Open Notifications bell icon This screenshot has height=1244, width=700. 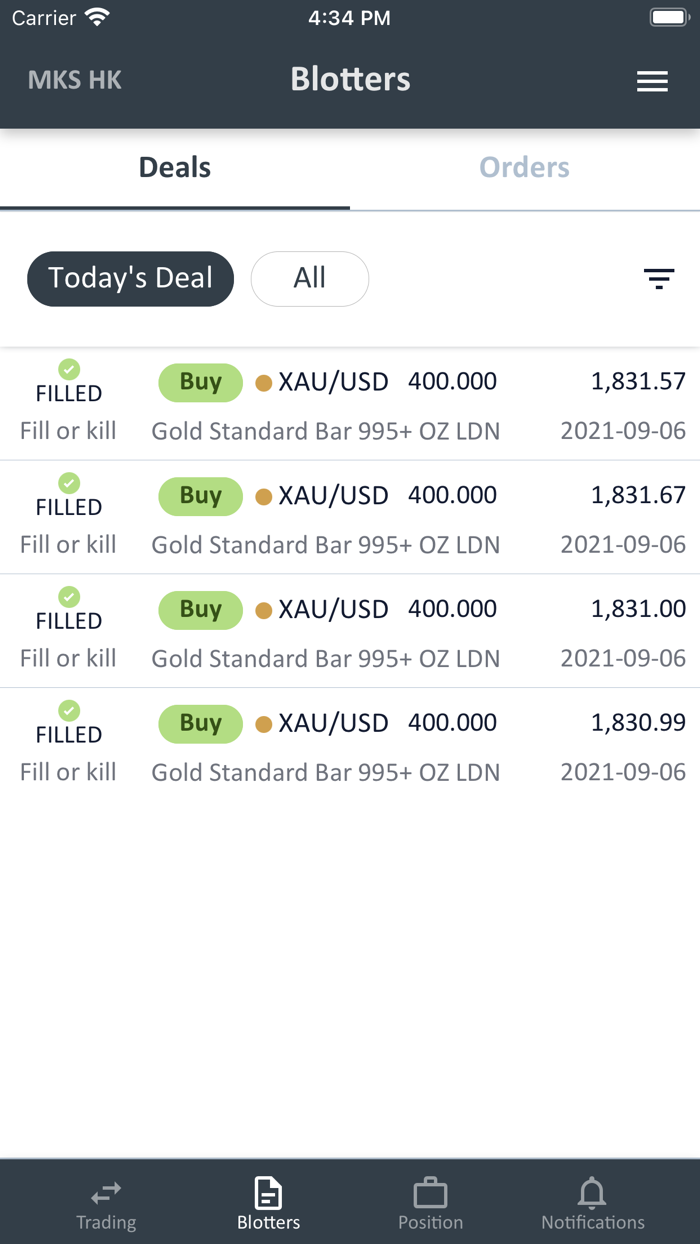click(x=592, y=1193)
